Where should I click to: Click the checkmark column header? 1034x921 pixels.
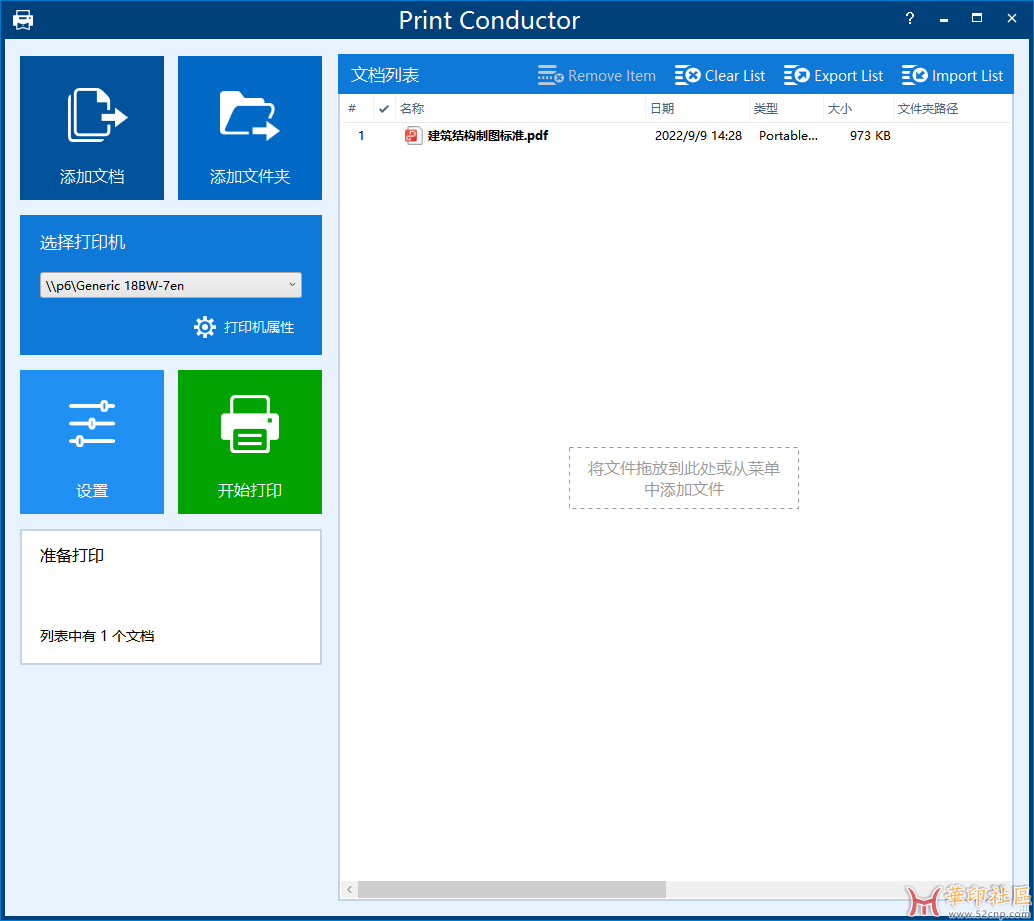click(x=384, y=109)
